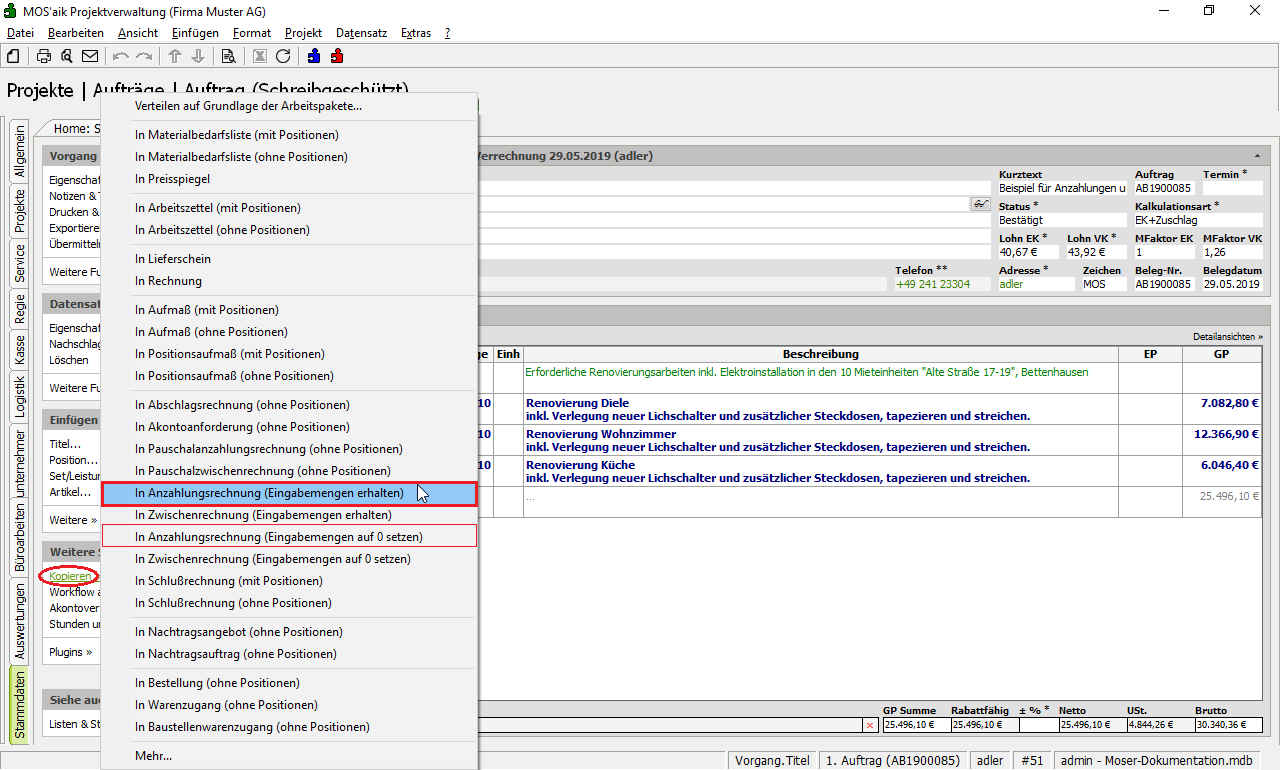Screen dimensions: 1280x770
Task: Click the document search toolbar icon
Action: point(228,56)
